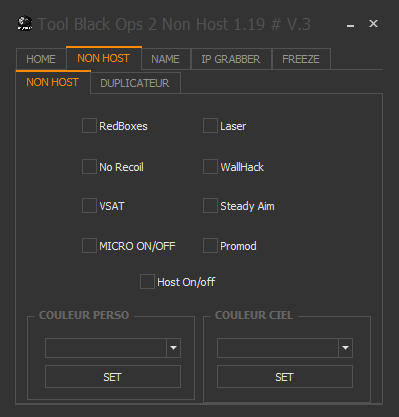
Task: Switch to the IP GRABBER tab
Action: (231, 59)
